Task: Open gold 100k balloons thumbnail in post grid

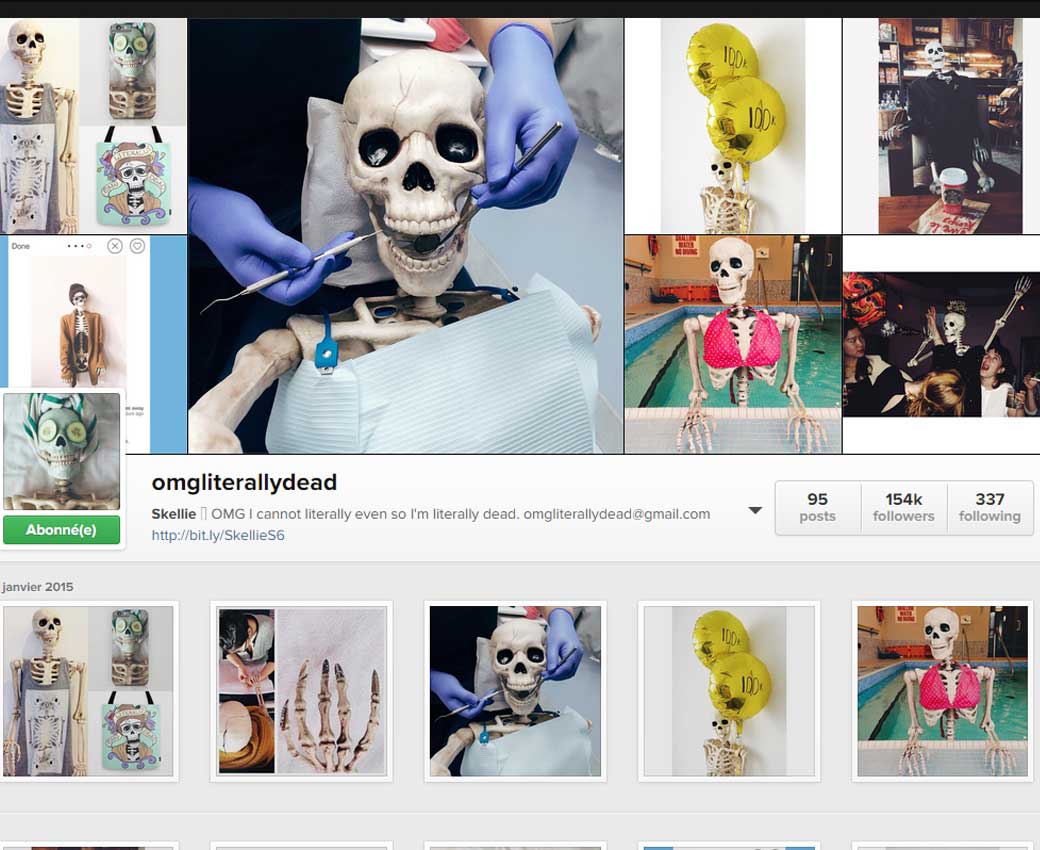Action: [x=729, y=691]
